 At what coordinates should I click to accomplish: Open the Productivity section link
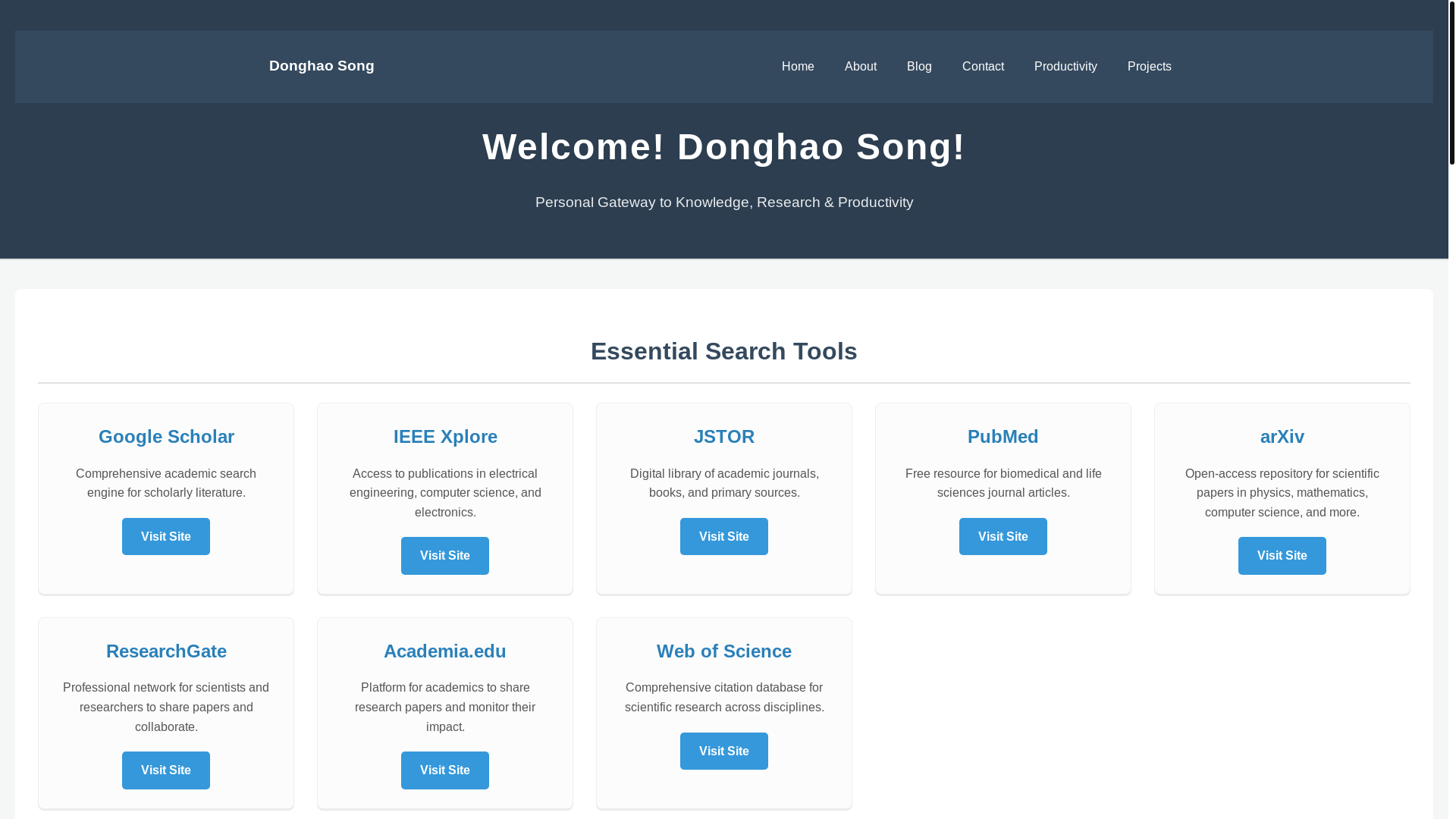tap(1065, 67)
